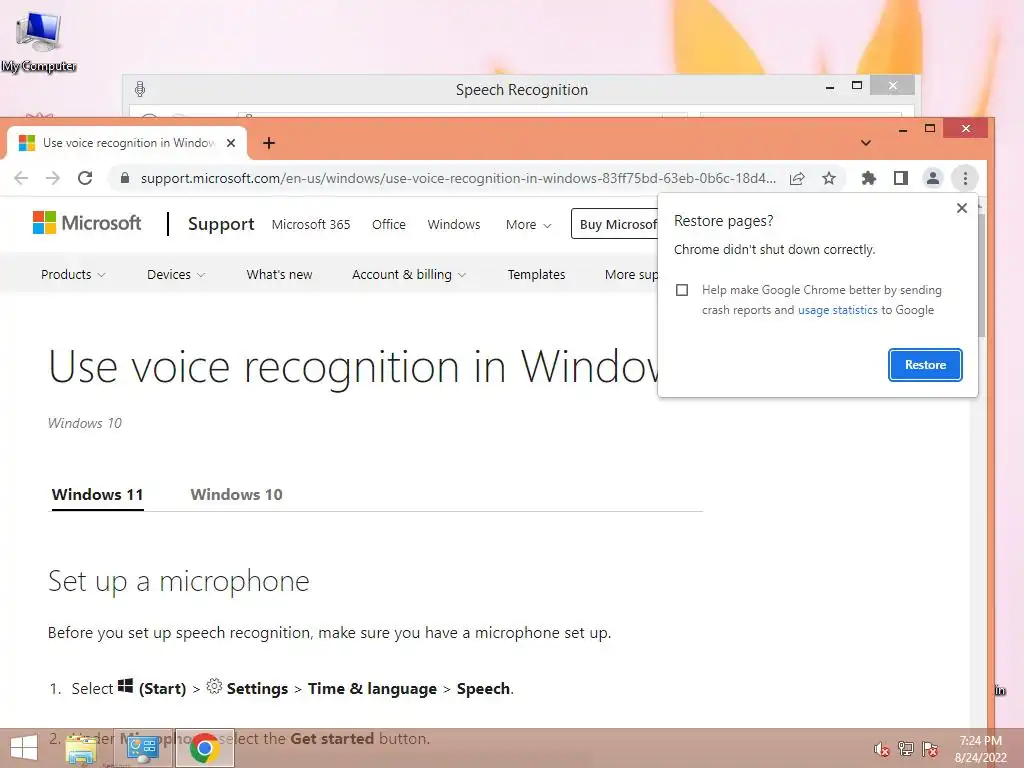Bookmark this page with the star icon
This screenshot has width=1024, height=768.
tap(829, 178)
